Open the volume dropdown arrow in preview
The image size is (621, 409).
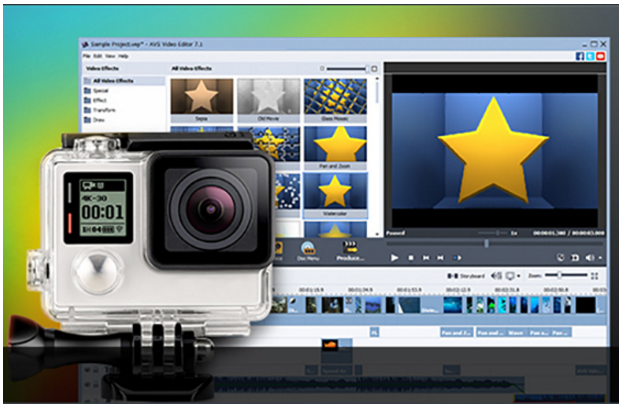coord(600,258)
